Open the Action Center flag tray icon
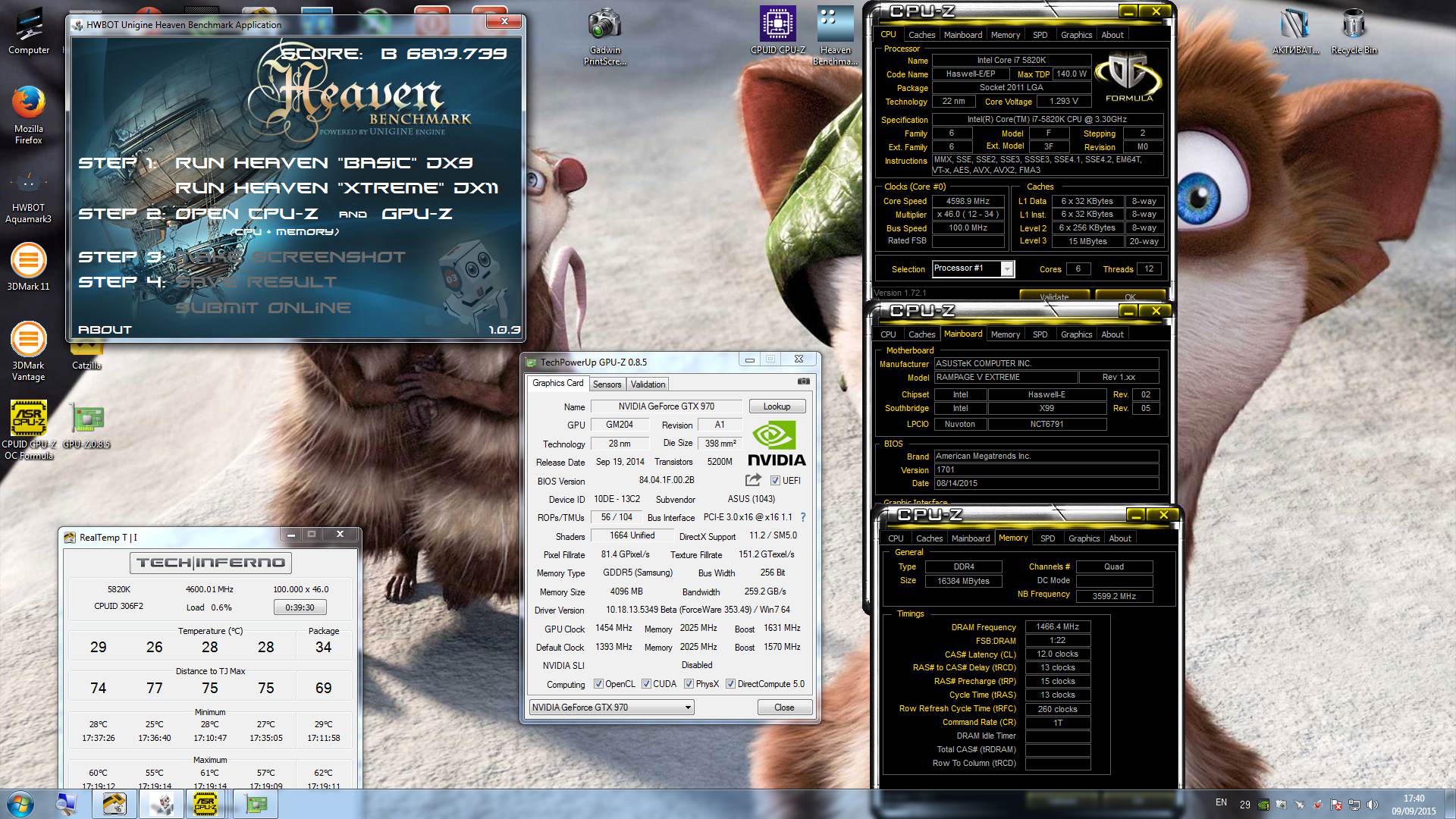 [x=1337, y=805]
